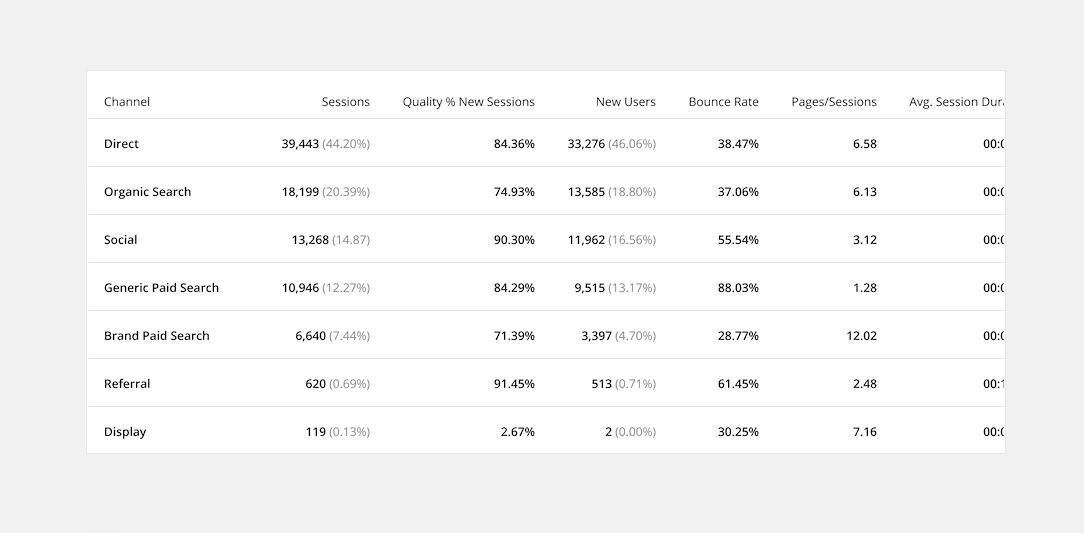This screenshot has width=1084, height=533.
Task: Sort table by New Users header
Action: (x=626, y=102)
